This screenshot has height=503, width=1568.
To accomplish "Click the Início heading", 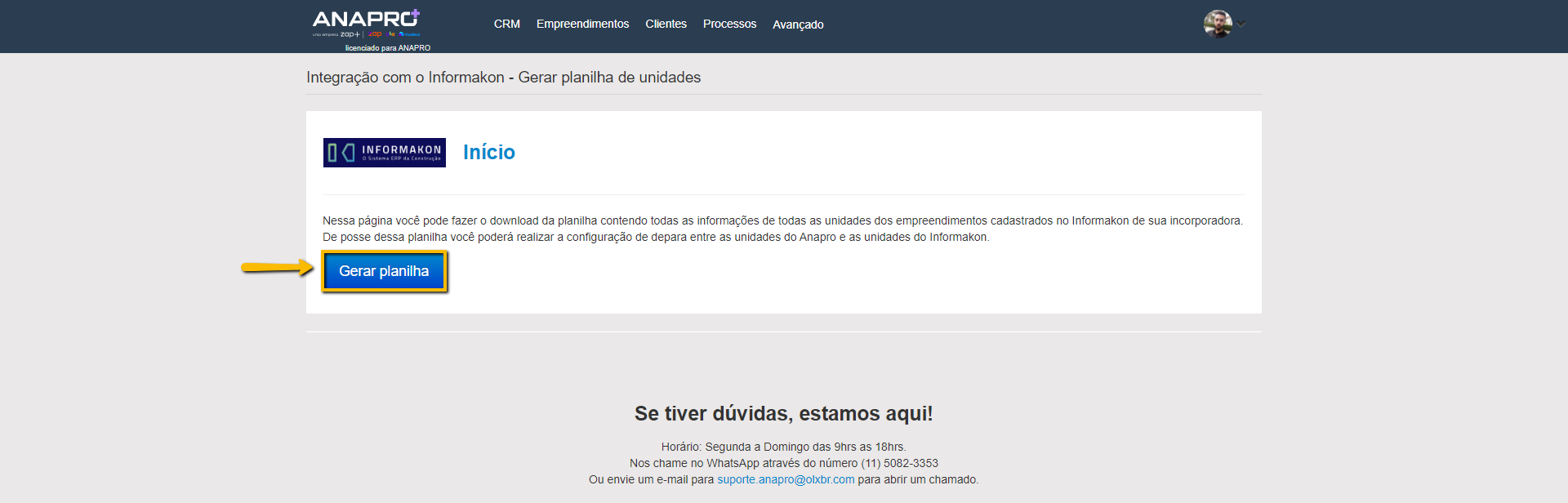I will [488, 153].
